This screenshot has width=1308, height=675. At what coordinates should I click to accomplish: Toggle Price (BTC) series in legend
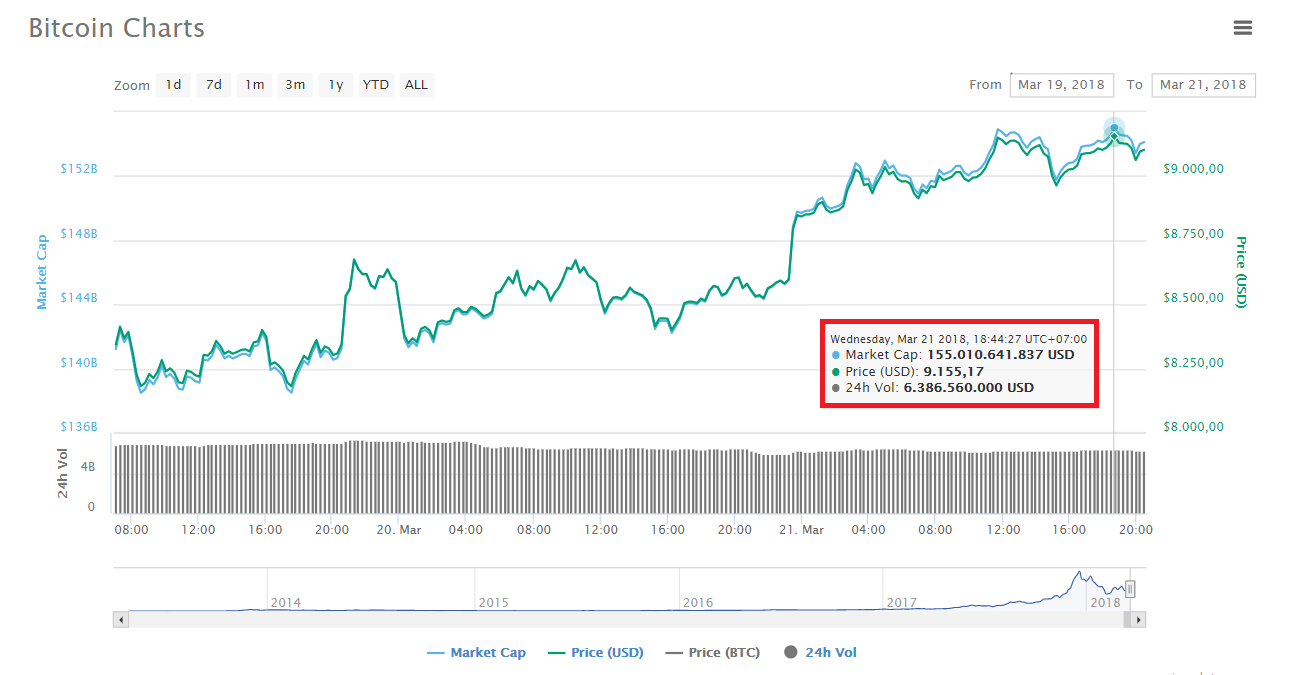pyautogui.click(x=713, y=653)
